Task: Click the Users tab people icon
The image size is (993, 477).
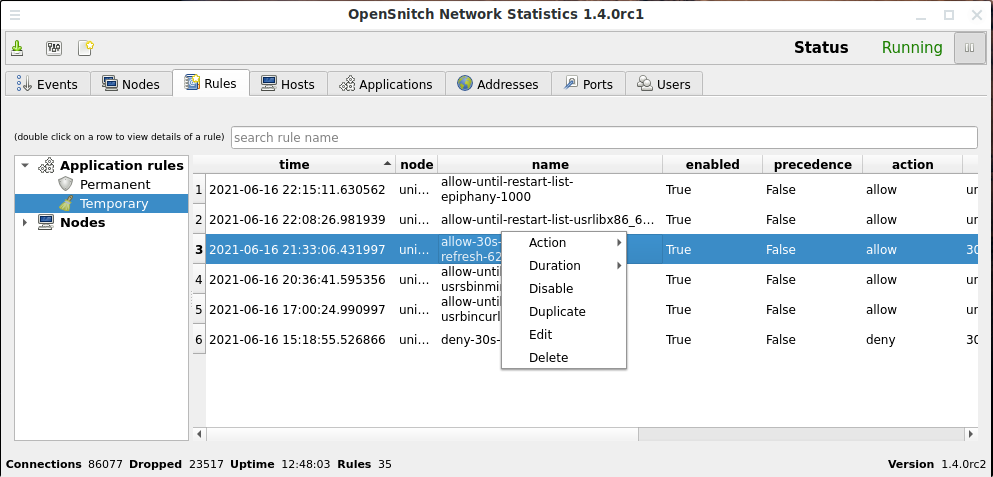Action: coord(645,84)
